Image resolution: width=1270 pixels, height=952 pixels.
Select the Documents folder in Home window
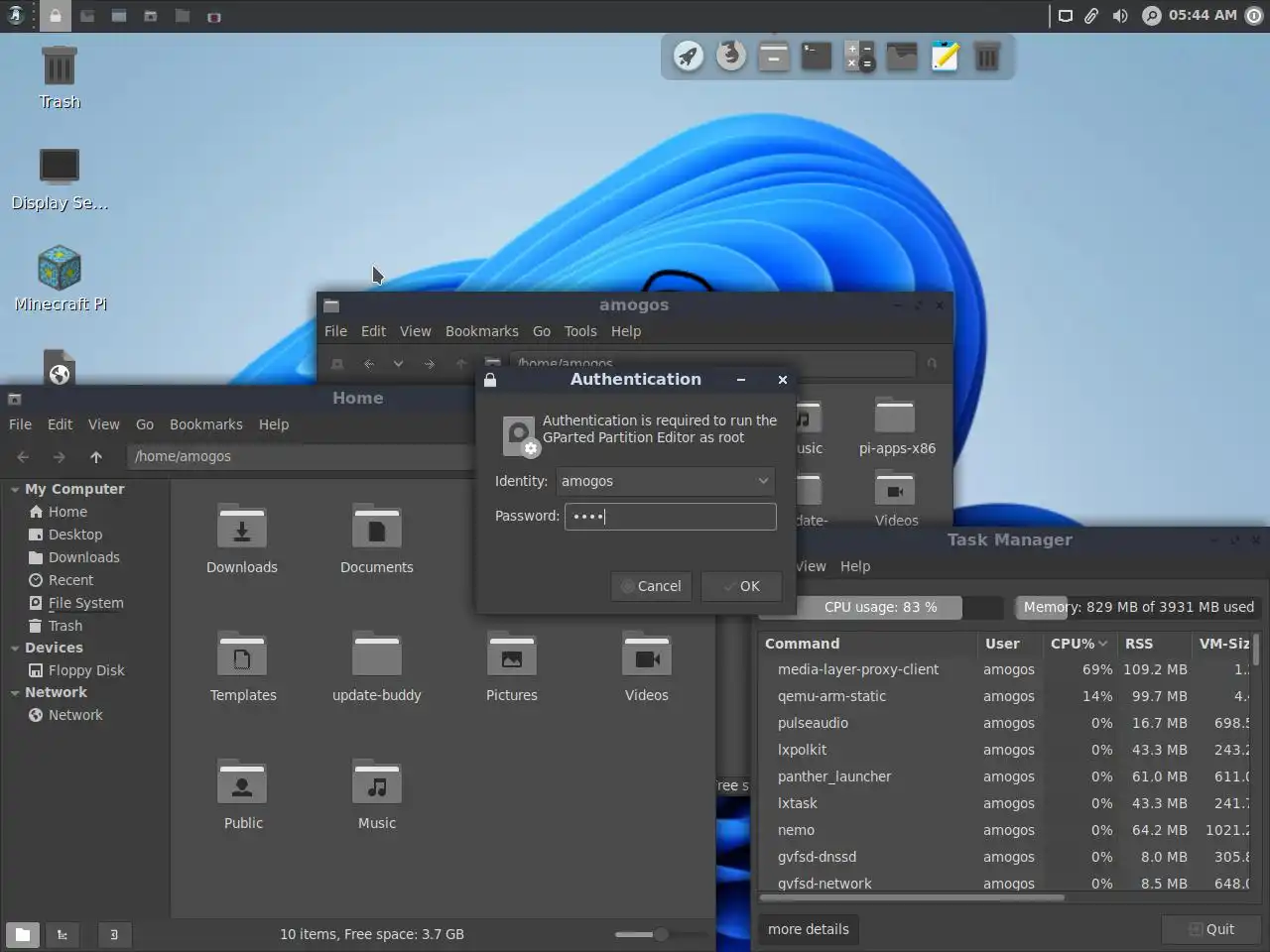click(377, 538)
